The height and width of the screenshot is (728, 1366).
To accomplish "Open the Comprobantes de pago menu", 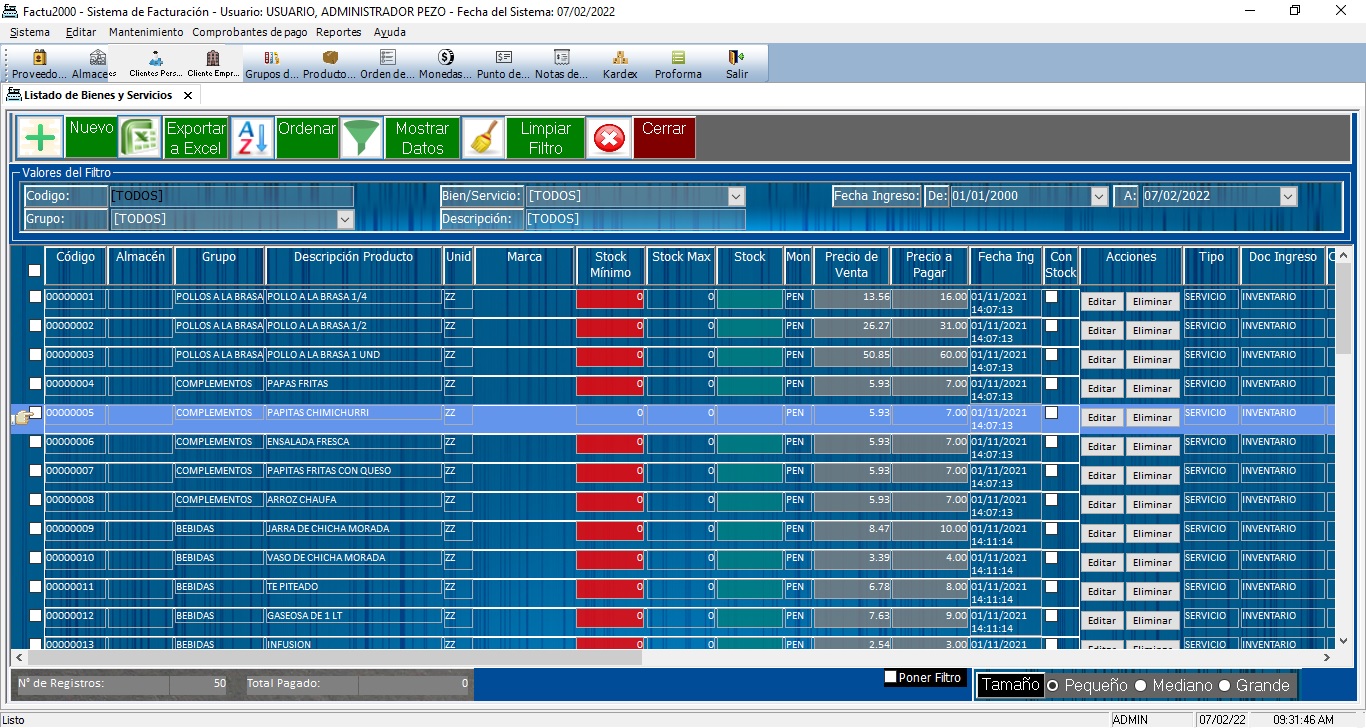I will pyautogui.click(x=250, y=32).
